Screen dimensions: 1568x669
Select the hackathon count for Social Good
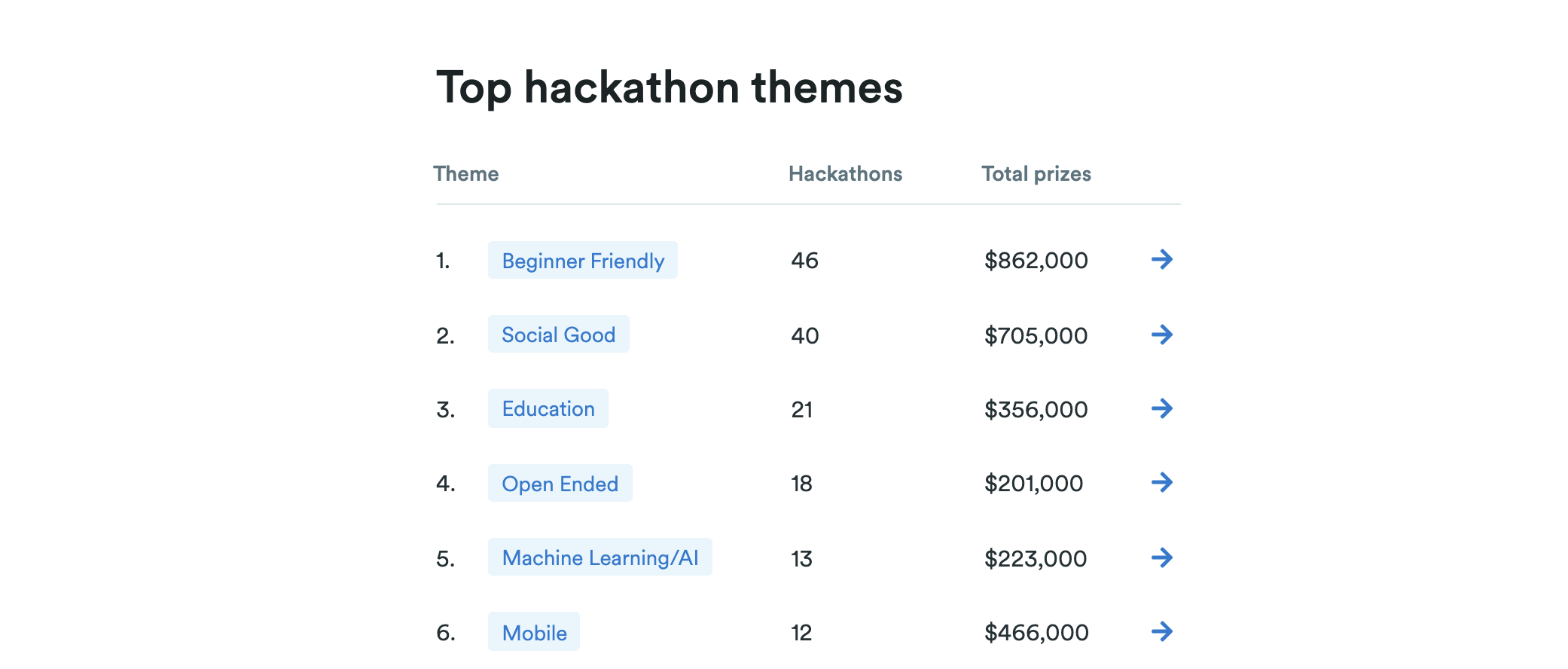[804, 336]
